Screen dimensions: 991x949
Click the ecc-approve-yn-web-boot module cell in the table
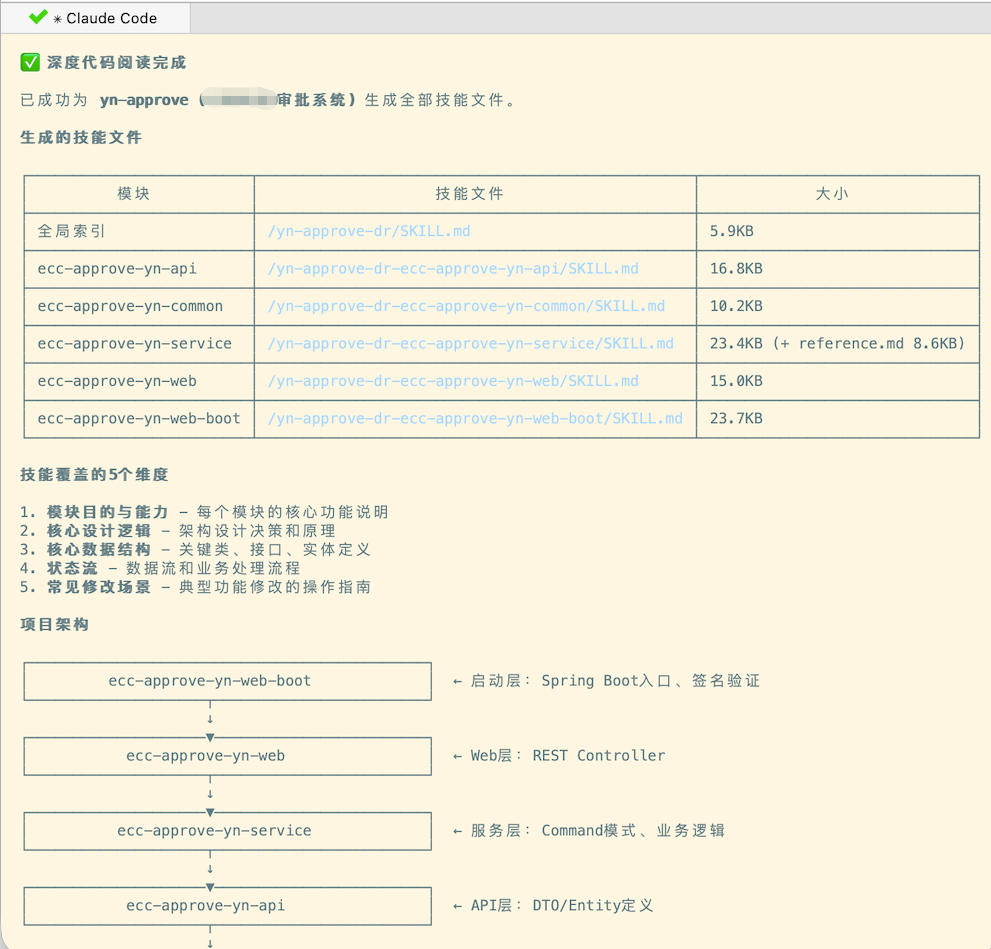pos(139,418)
